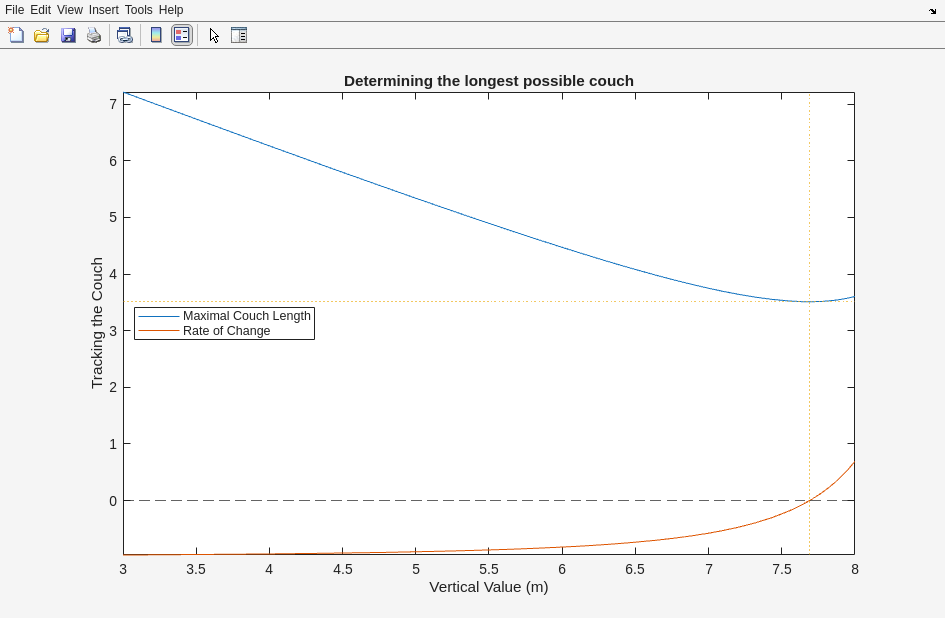Expand the Tools menu
This screenshot has height=618, width=945.
pyautogui.click(x=138, y=10)
